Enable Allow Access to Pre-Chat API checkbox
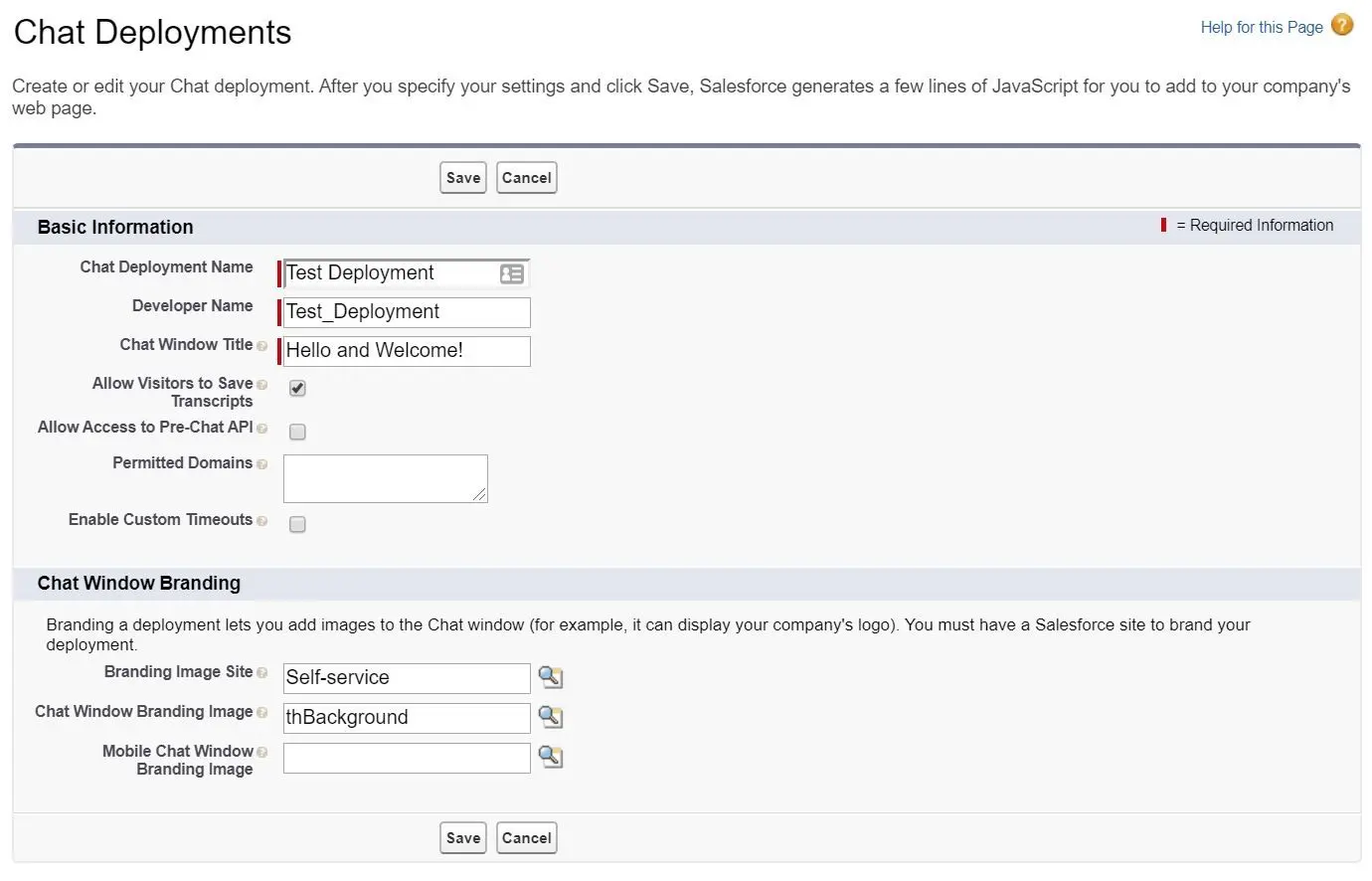 (x=297, y=432)
